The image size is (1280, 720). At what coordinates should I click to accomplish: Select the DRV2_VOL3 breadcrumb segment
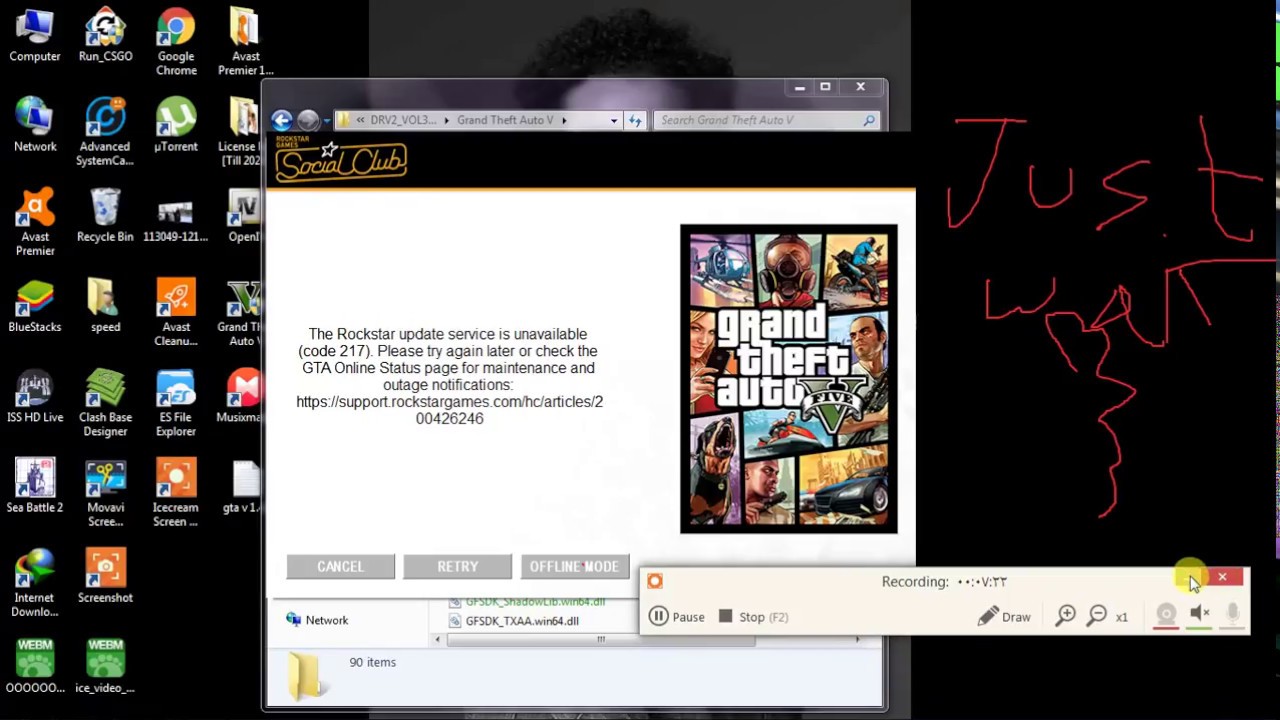[x=403, y=120]
